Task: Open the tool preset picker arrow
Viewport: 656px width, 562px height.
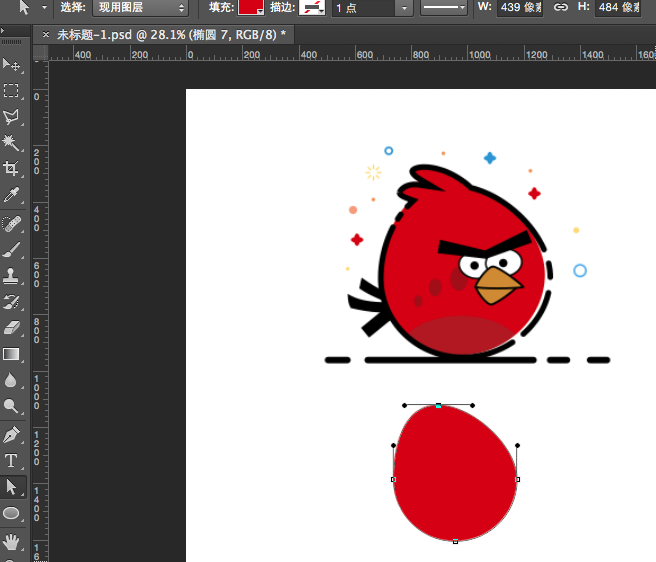Action: click(44, 7)
